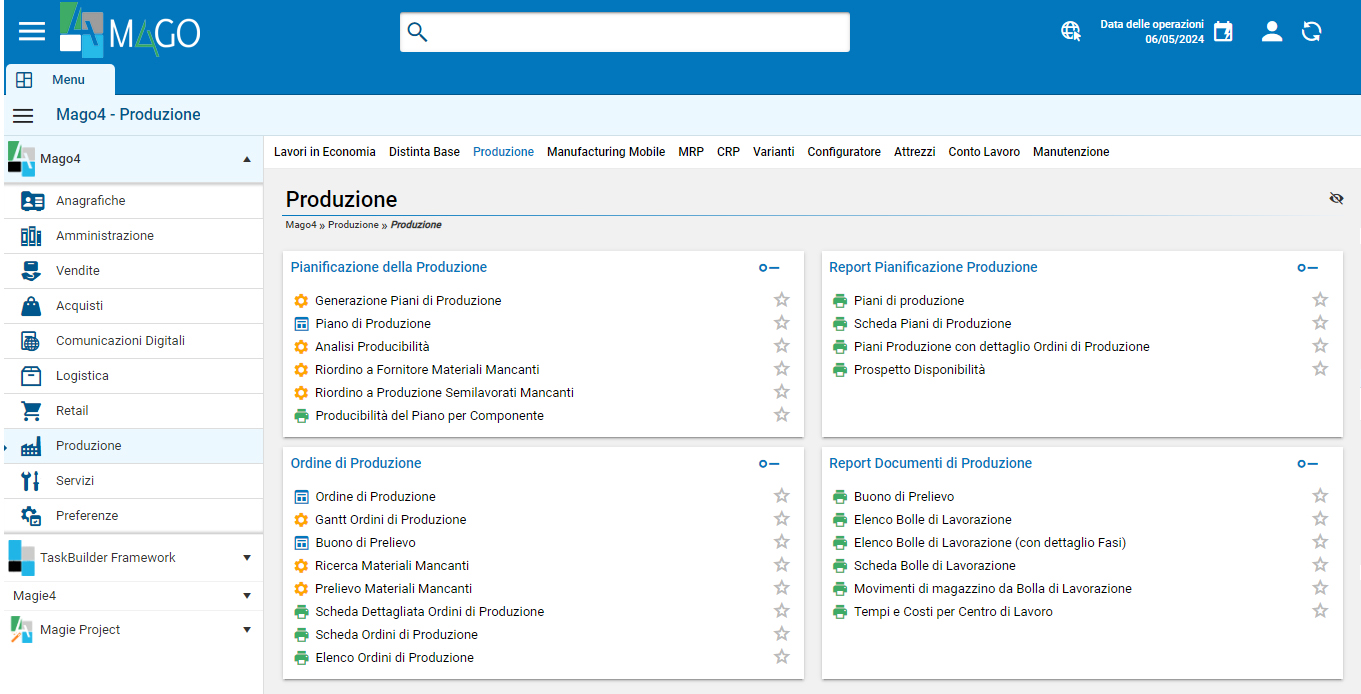Open the user profile icon

[1272, 31]
